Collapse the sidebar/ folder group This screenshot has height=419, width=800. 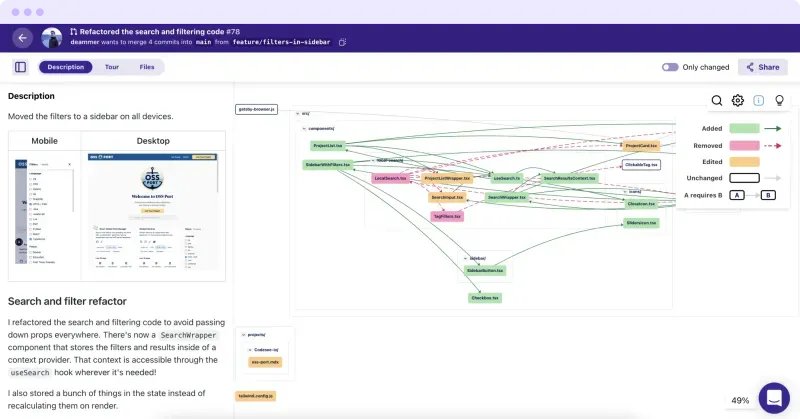click(x=466, y=259)
